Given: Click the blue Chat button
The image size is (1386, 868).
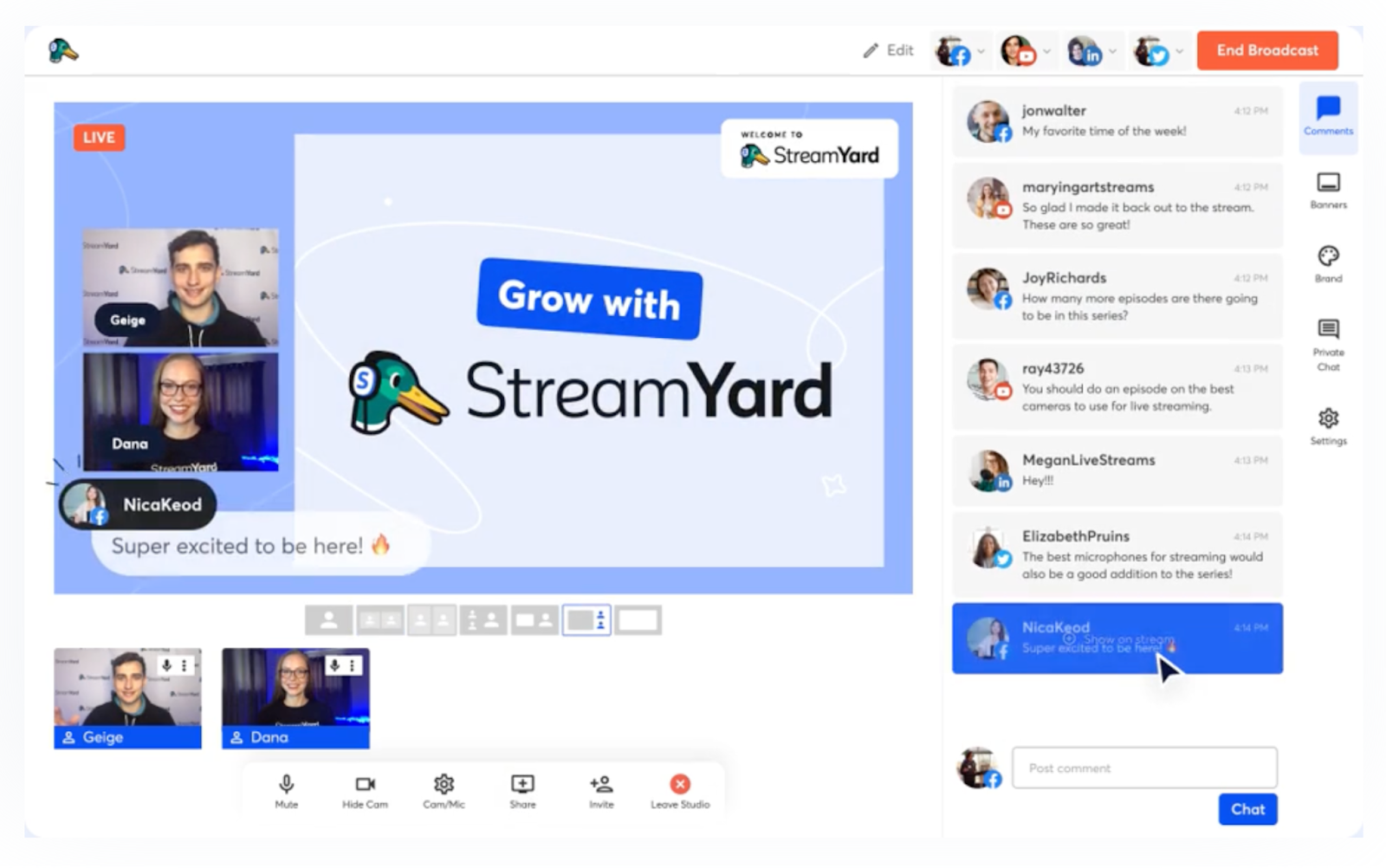Looking at the screenshot, I should click(1247, 809).
